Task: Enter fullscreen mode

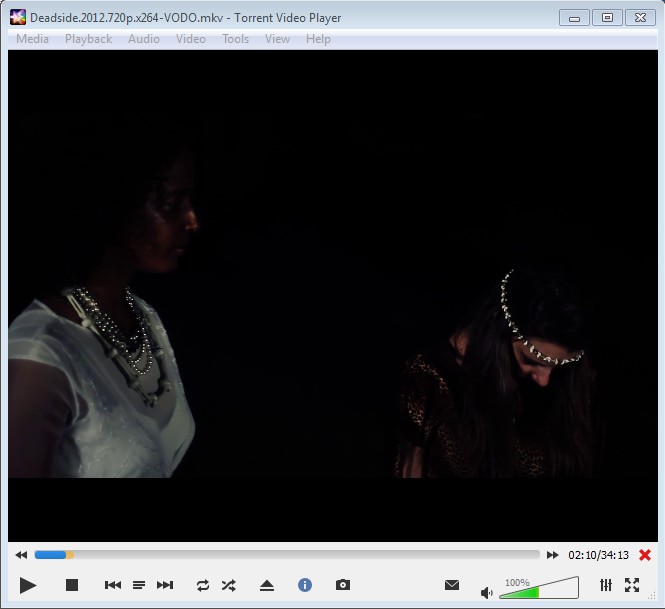Action: tap(632, 585)
